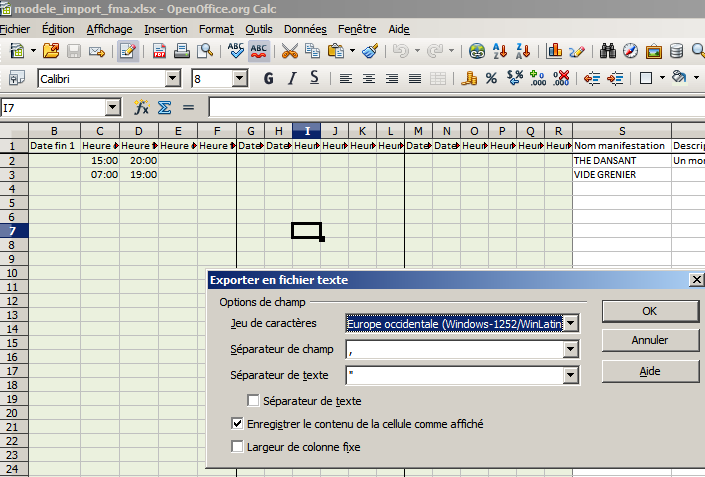This screenshot has height=477, width=705.
Task: Click the Cut scissors icon
Action: (290, 50)
